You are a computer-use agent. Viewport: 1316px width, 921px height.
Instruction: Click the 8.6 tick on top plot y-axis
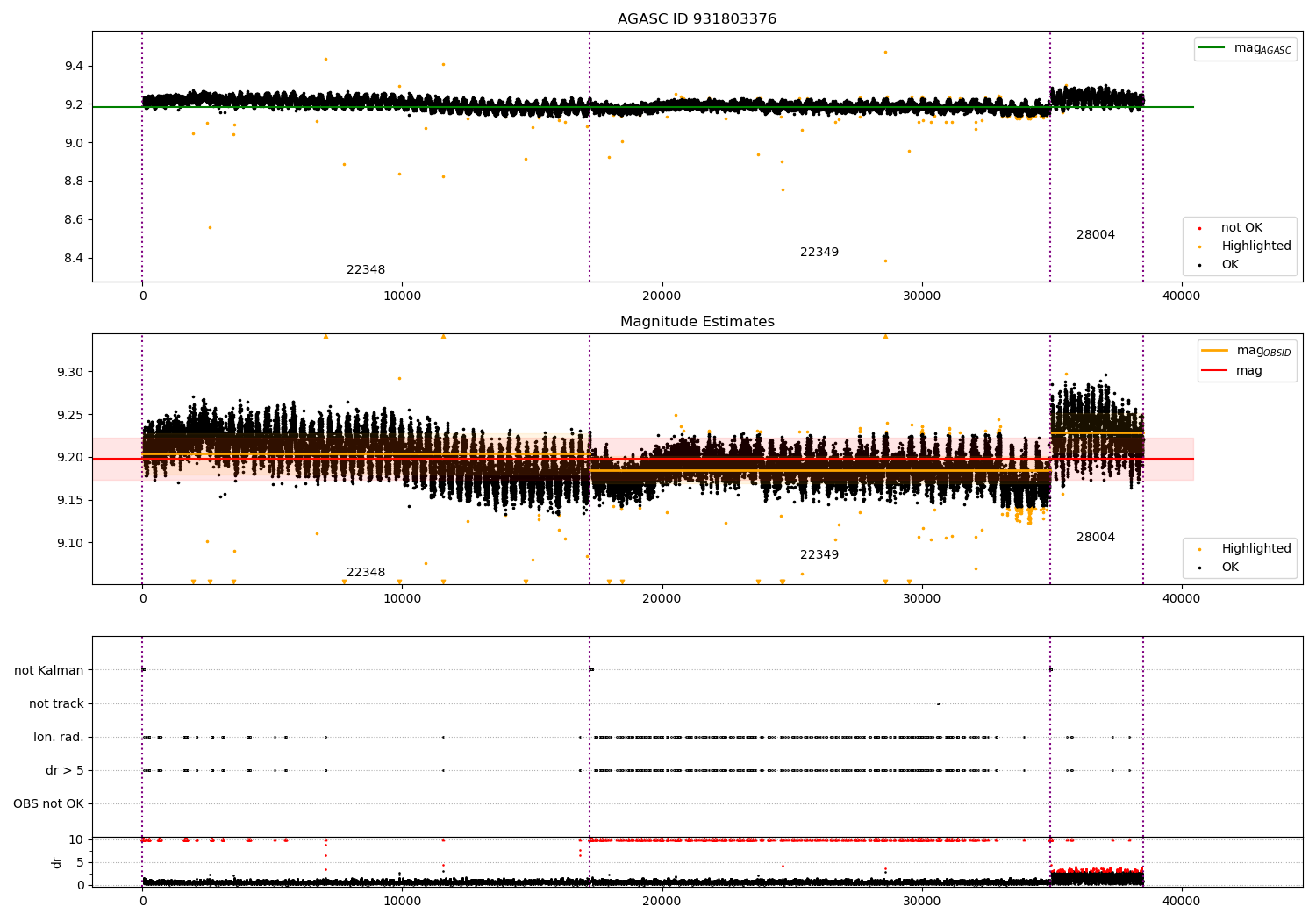pyautogui.click(x=74, y=220)
